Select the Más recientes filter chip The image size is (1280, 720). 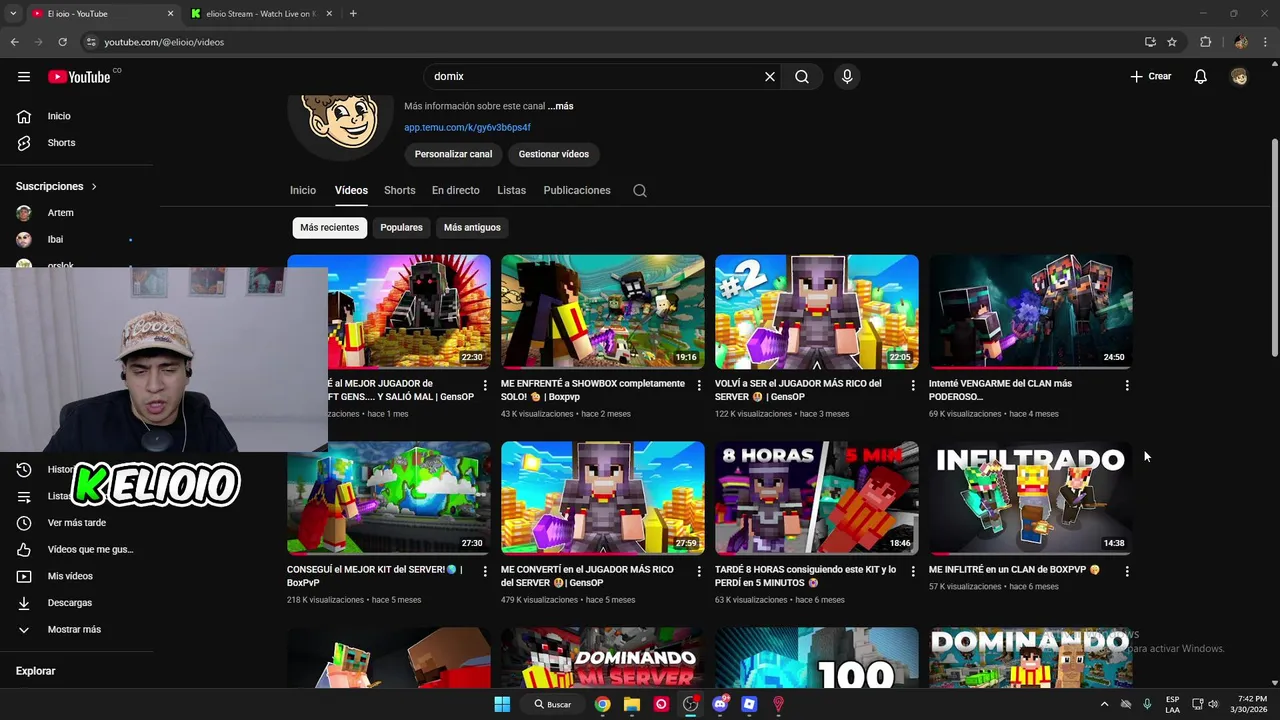(329, 228)
